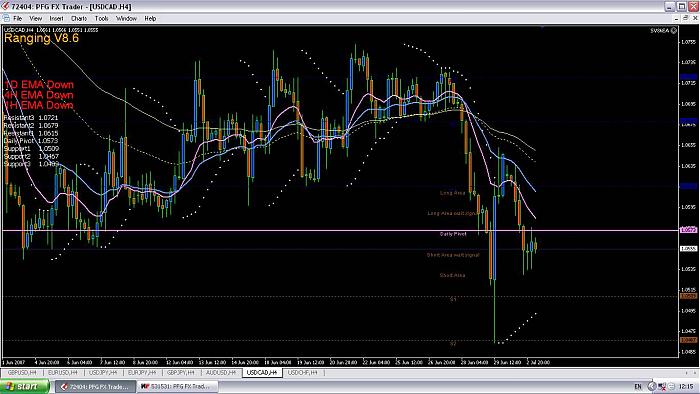Screen dimensions: 700x394
Task: Click the '1H EMA Down' indicator text
Action: pos(39,105)
